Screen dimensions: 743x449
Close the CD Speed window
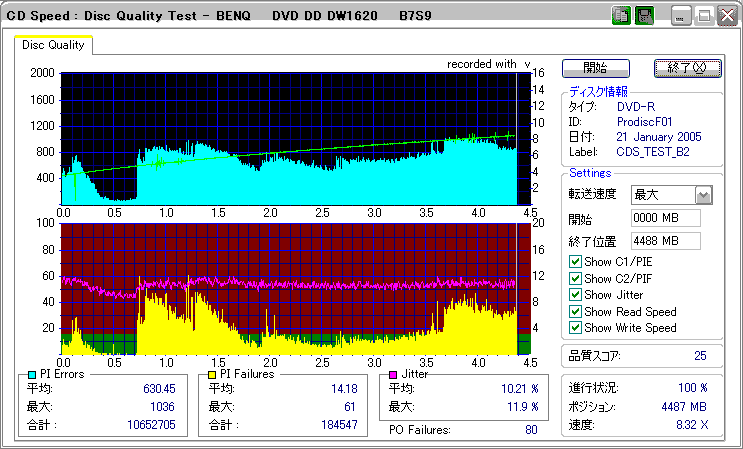(x=725, y=16)
